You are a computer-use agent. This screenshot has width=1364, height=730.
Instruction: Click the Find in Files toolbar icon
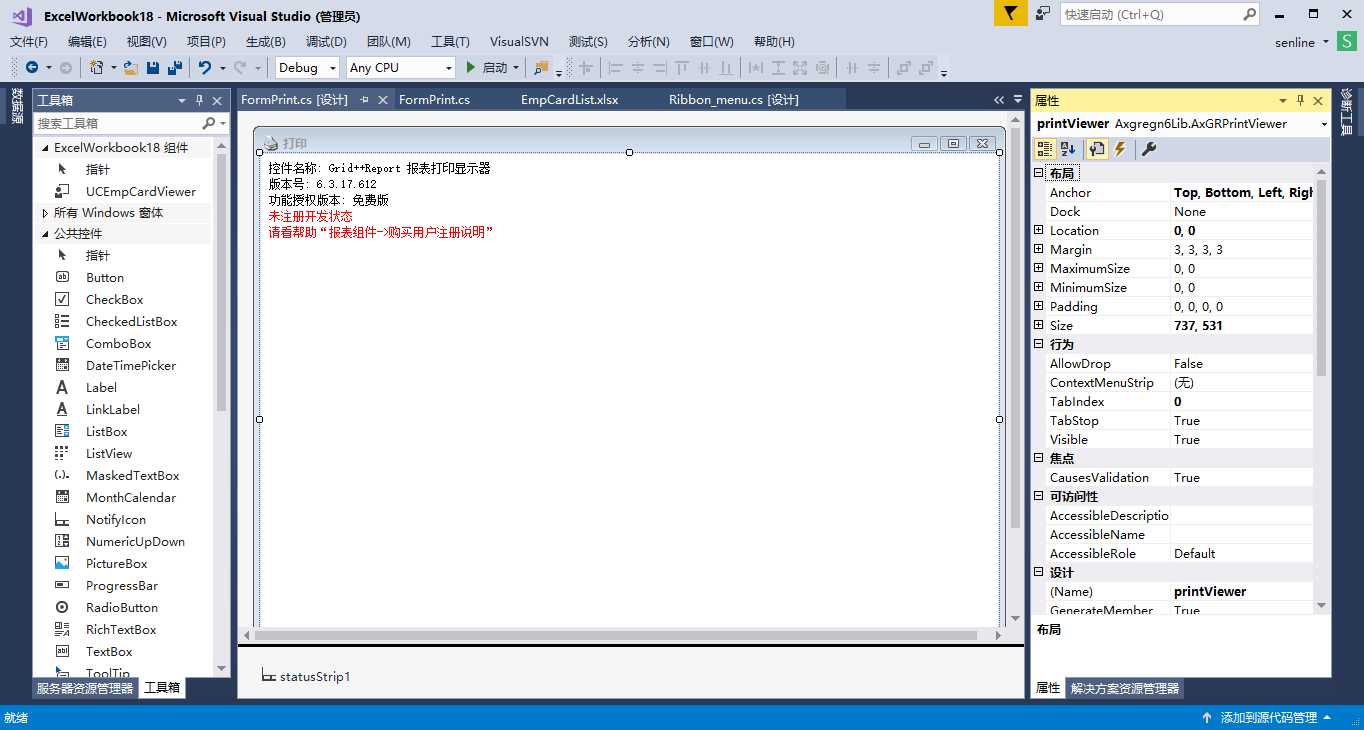point(541,67)
